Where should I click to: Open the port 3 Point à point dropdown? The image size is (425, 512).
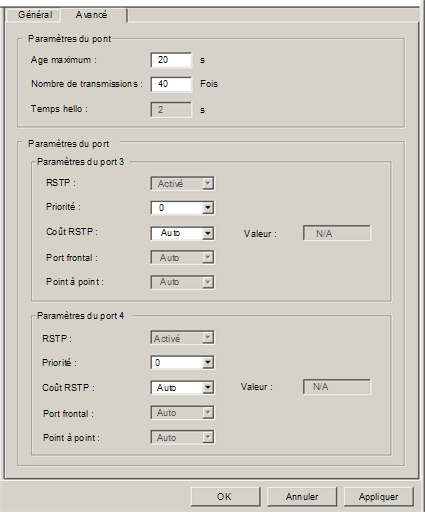pos(182,282)
